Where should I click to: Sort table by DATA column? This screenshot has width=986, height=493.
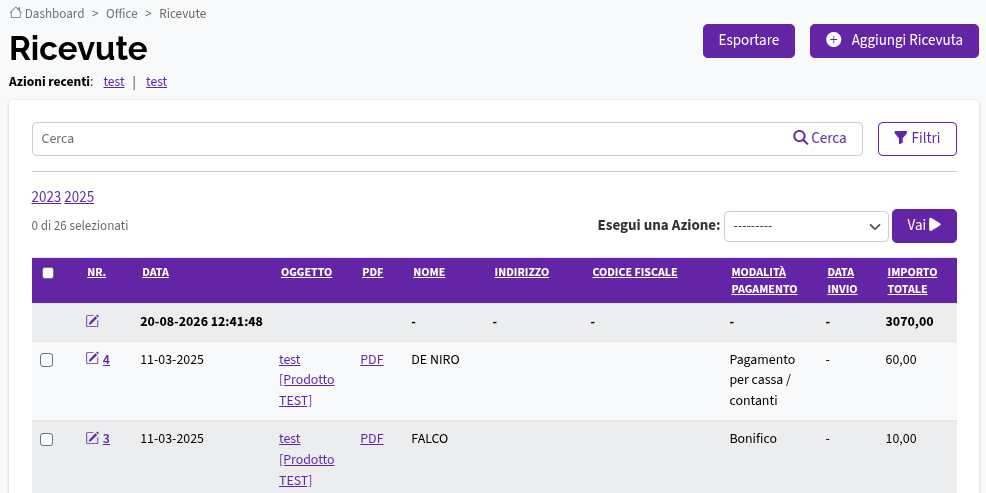pos(155,272)
